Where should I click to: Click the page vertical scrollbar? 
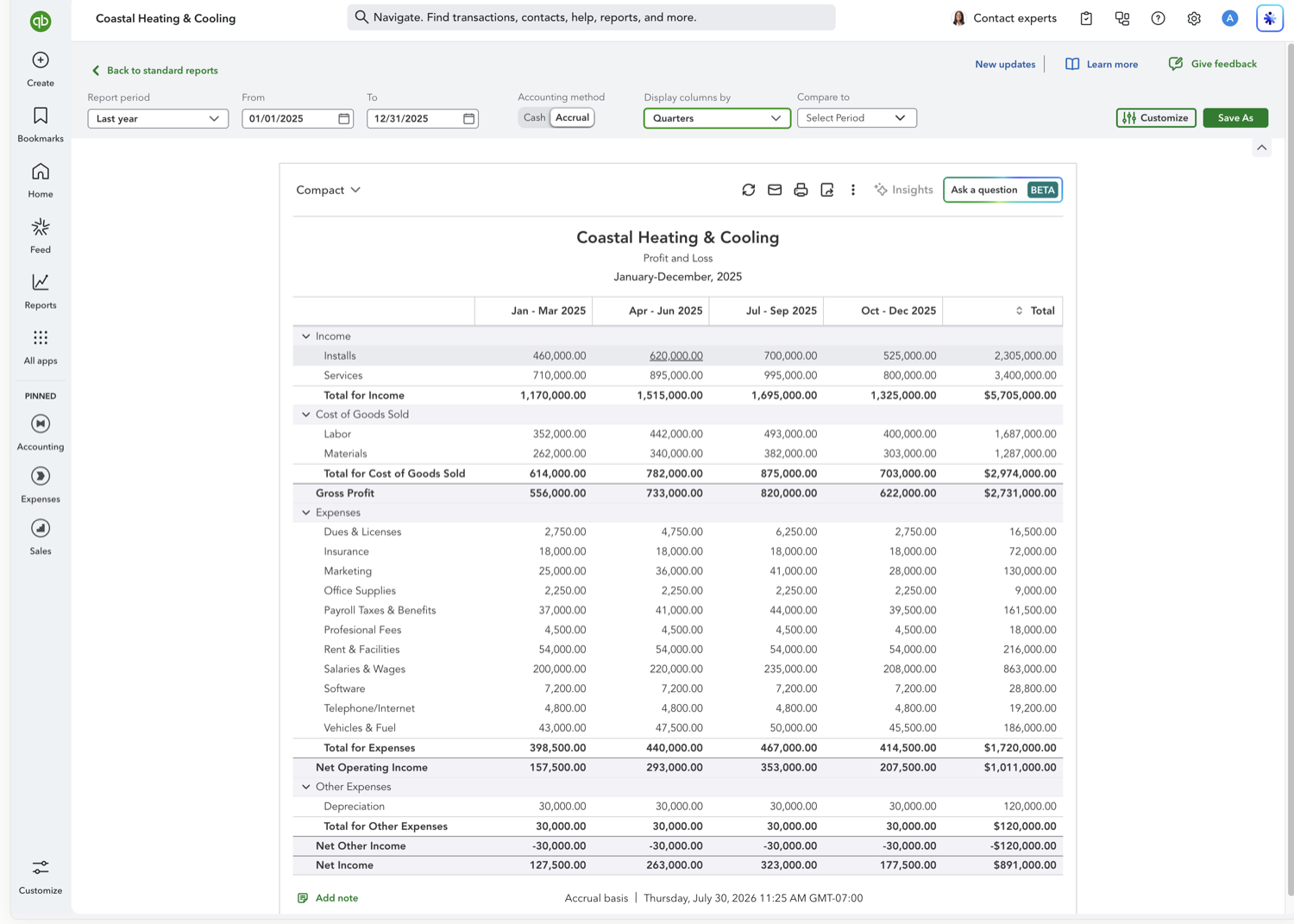(x=1289, y=470)
